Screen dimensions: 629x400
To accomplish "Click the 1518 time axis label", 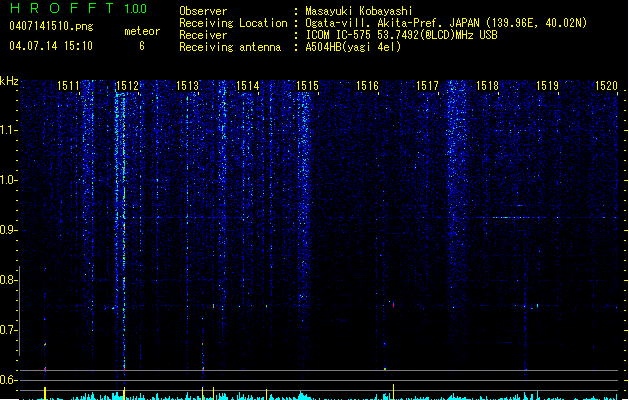I will pyautogui.click(x=487, y=86).
